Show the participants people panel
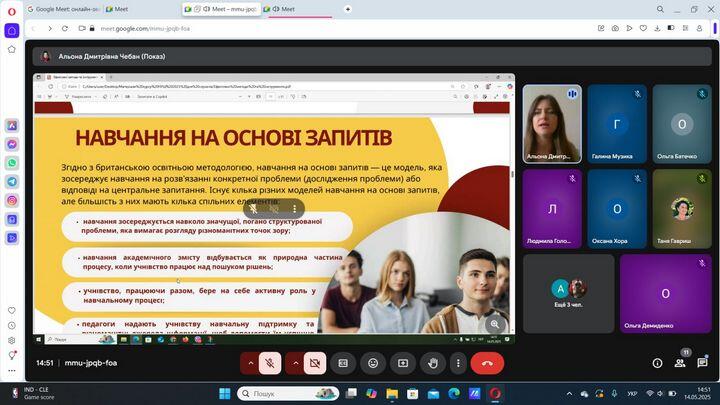The width and height of the screenshot is (720, 405). pos(680,363)
